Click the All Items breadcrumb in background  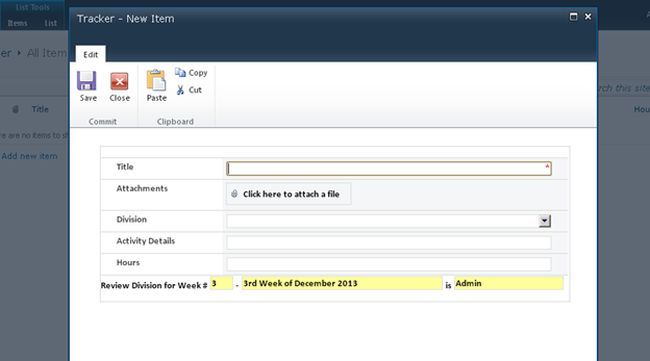tap(47, 53)
